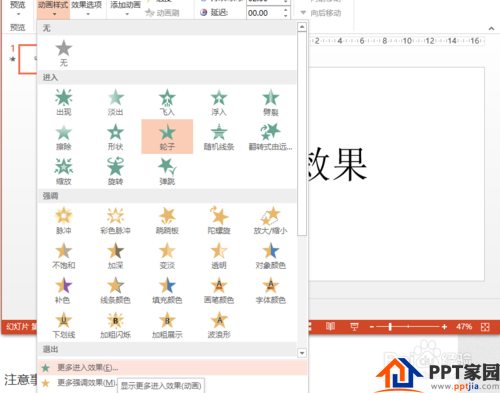
Task: Click the zoom slider handle in status bar
Action: pos(390,327)
